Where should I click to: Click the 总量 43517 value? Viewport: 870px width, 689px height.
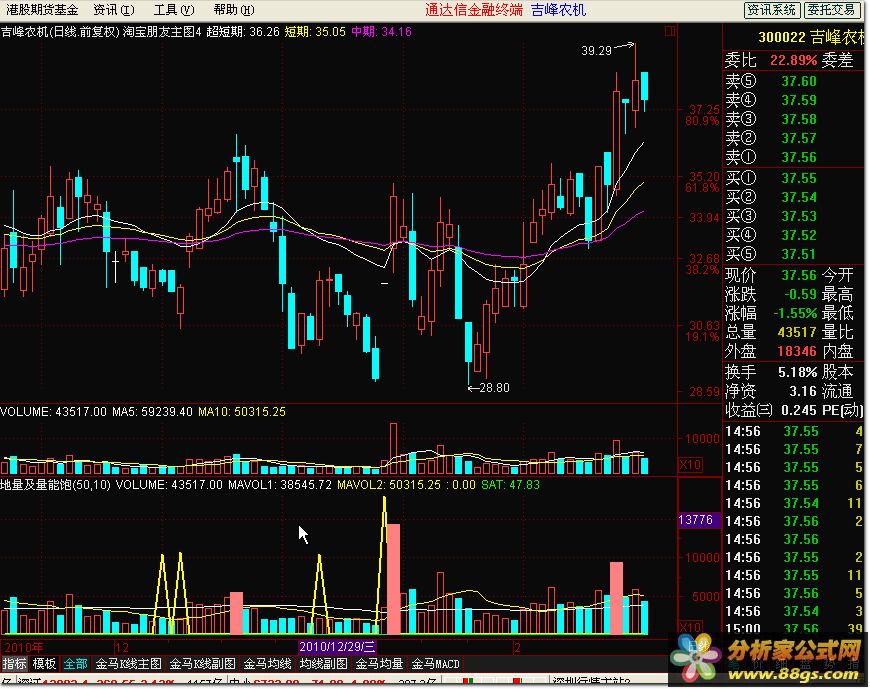pyautogui.click(x=797, y=332)
